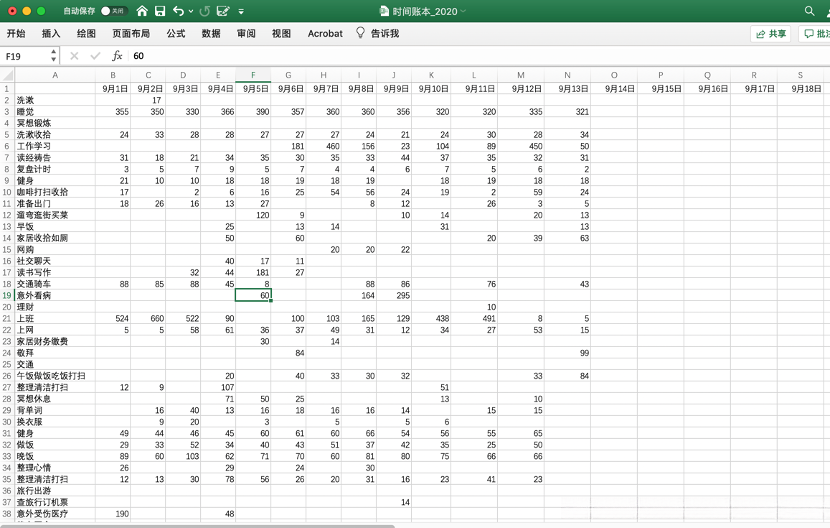Open the 视图 ribbon tab

pos(281,33)
